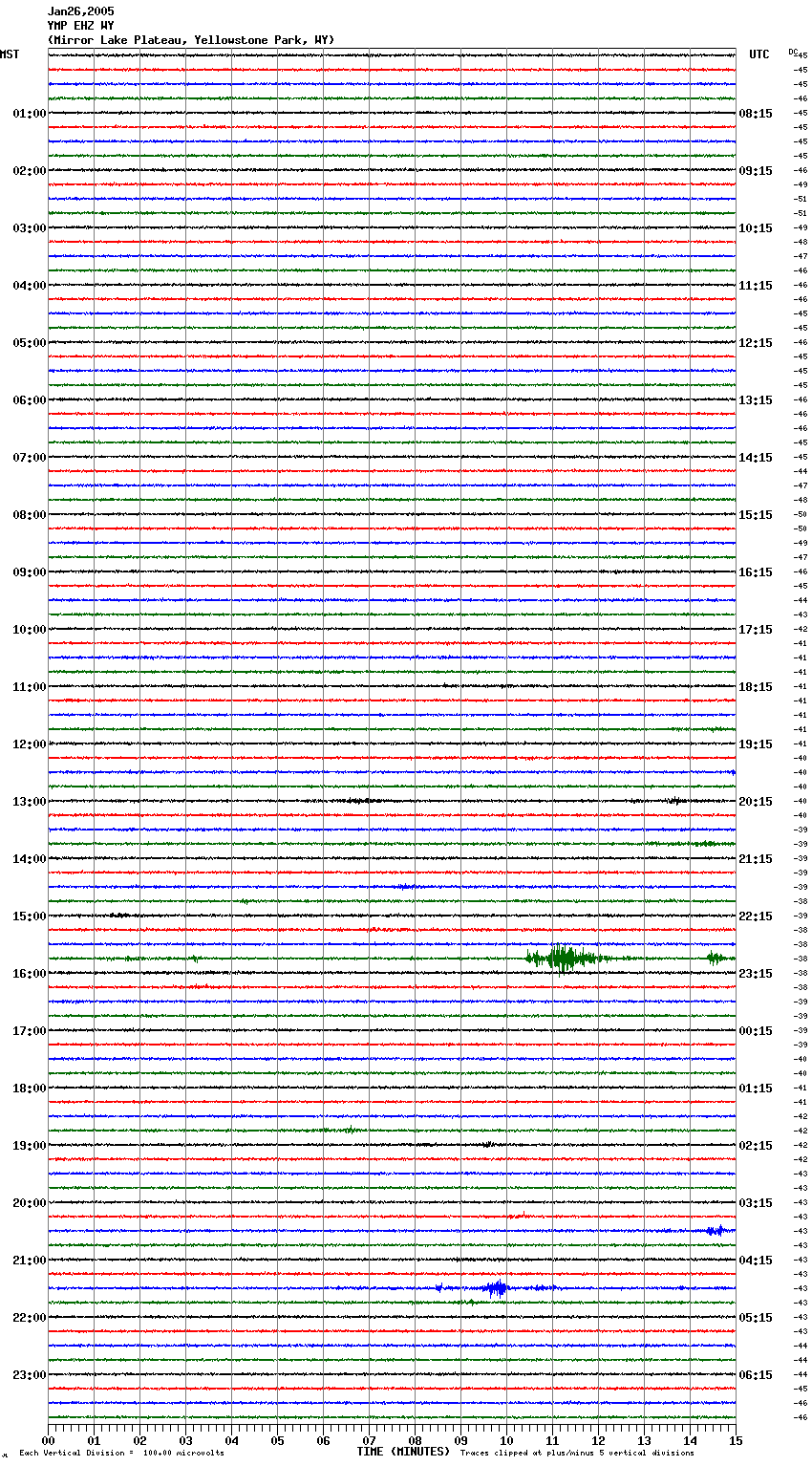Click the '10' minute tick label on bottom axis
812x1466 pixels.
[506, 1441]
